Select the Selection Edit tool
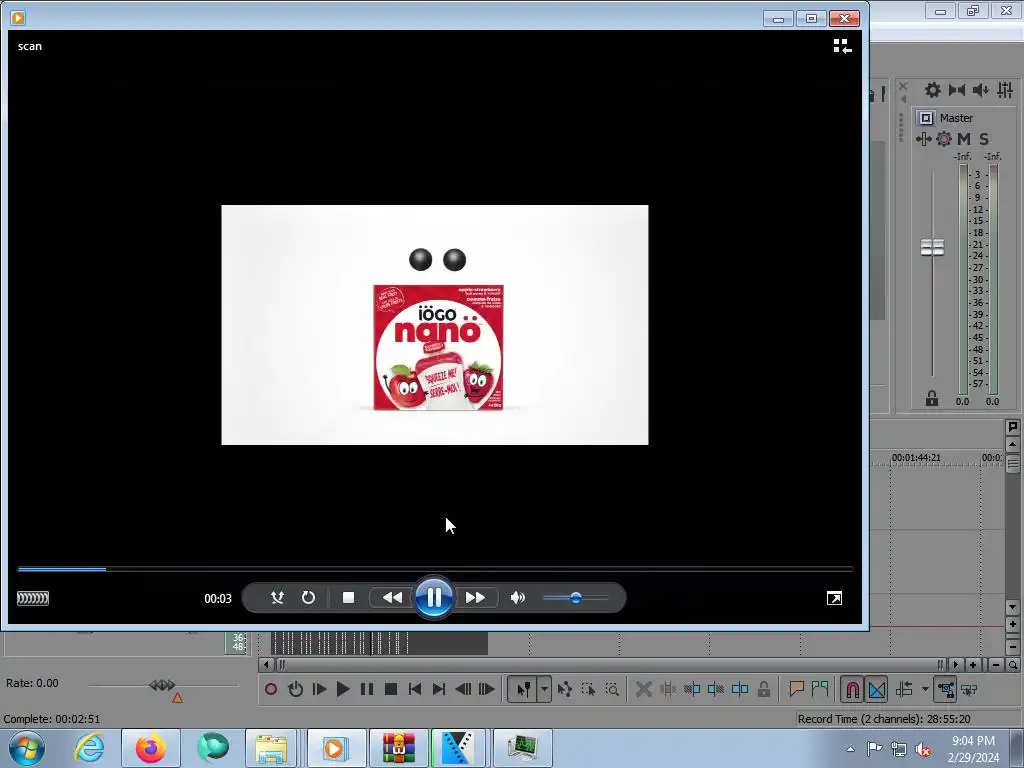The height and width of the screenshot is (768, 1024). (x=588, y=689)
